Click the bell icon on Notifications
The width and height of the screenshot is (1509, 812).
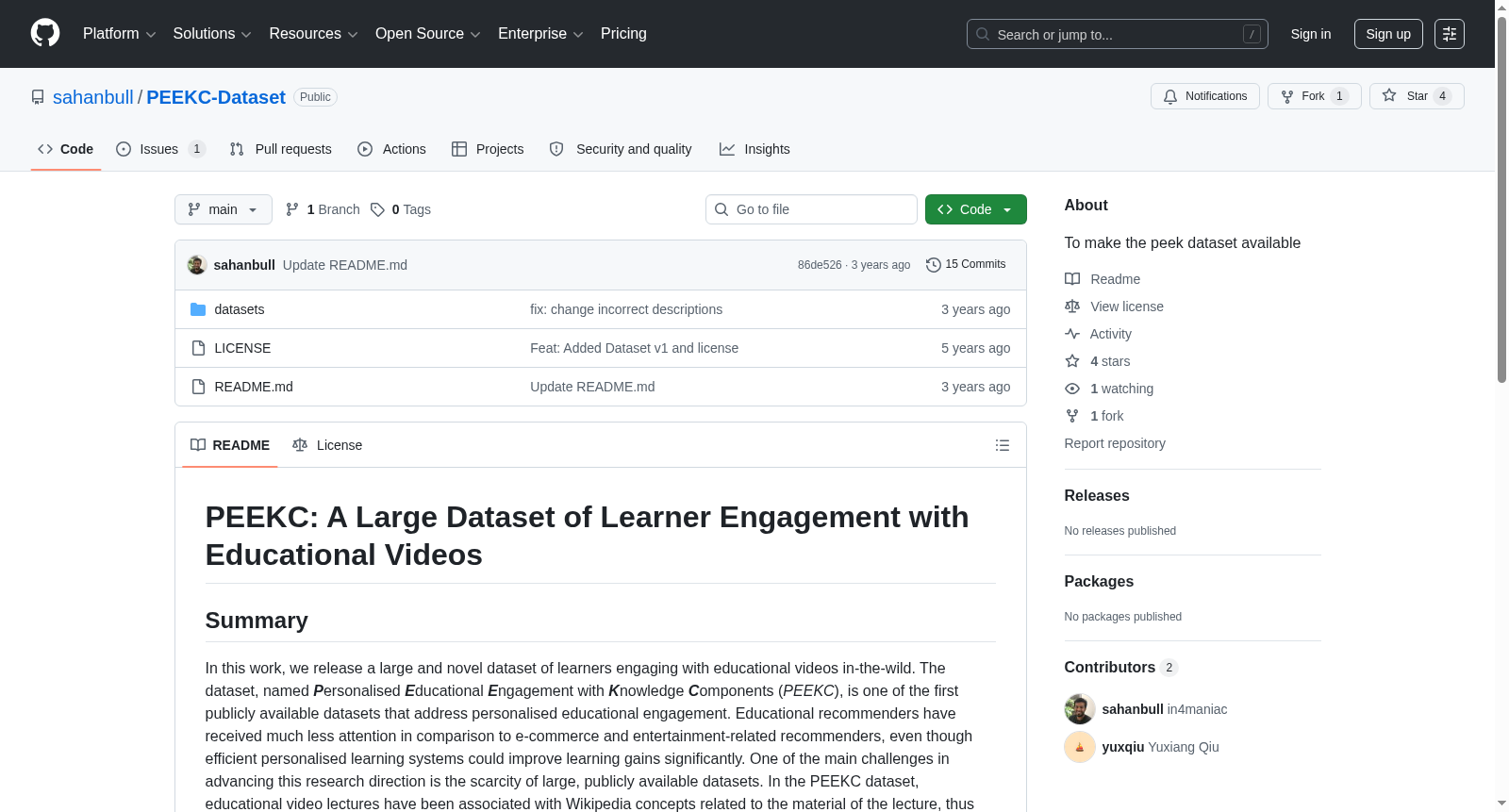(x=1170, y=96)
